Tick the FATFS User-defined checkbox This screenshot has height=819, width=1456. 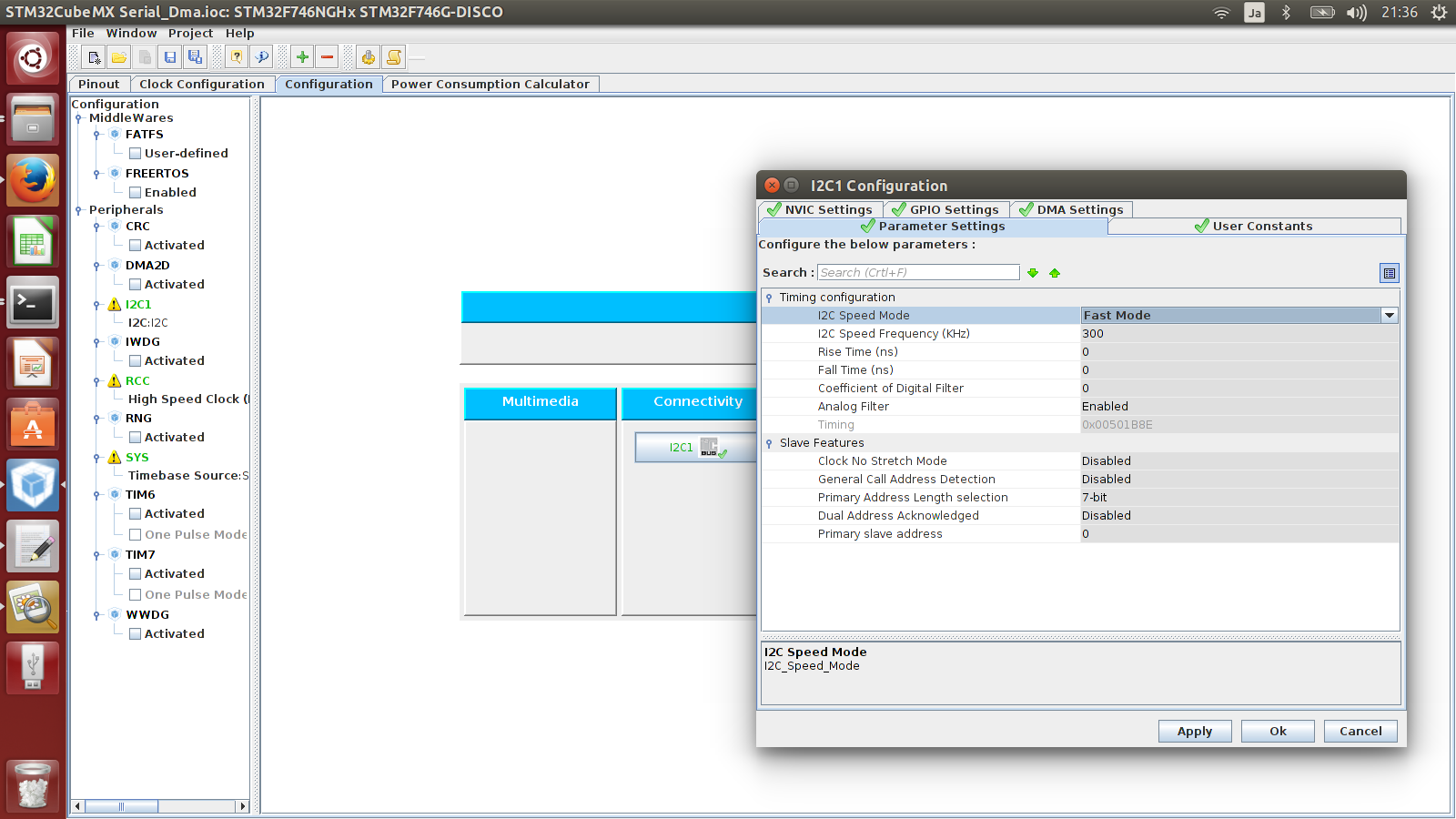pos(135,154)
